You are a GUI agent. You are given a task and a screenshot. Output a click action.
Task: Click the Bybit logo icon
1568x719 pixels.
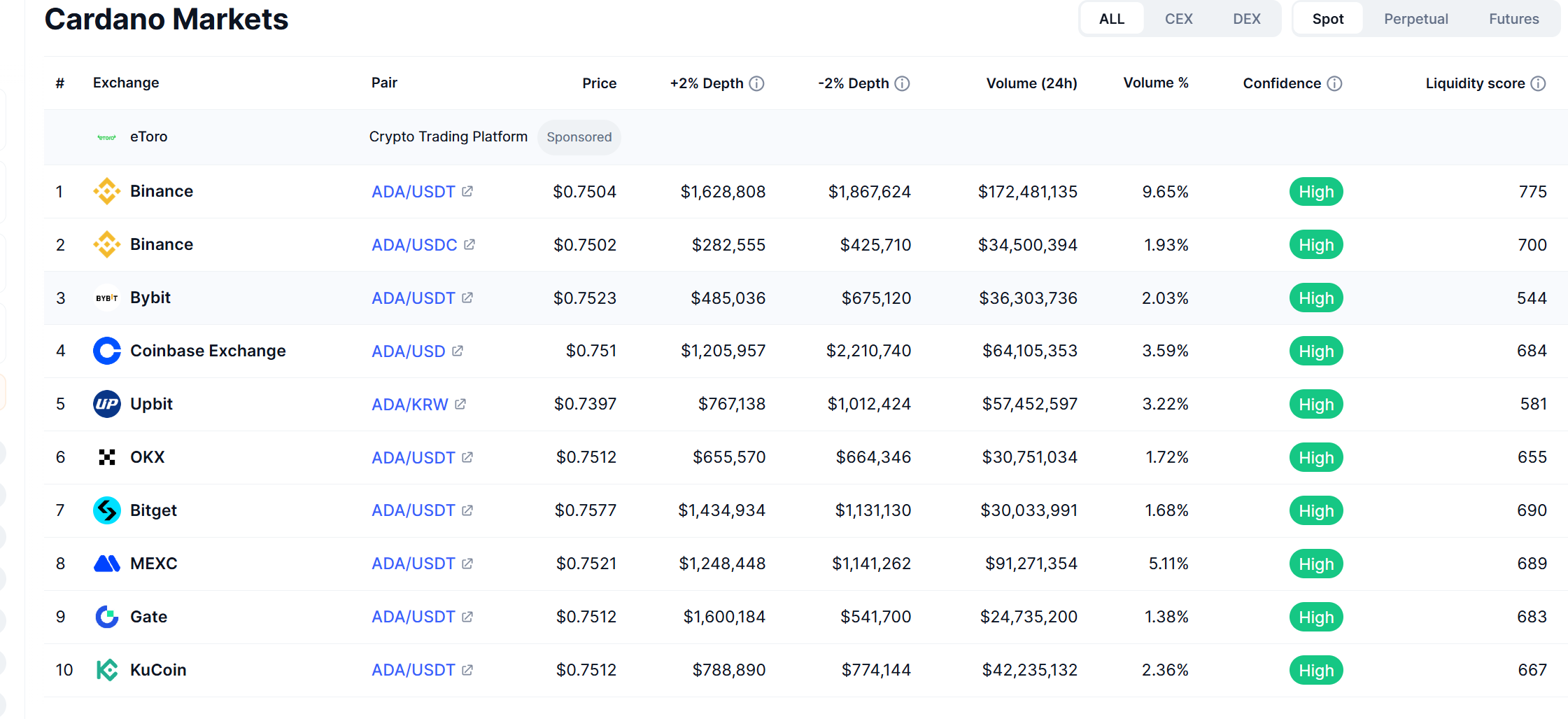107,298
